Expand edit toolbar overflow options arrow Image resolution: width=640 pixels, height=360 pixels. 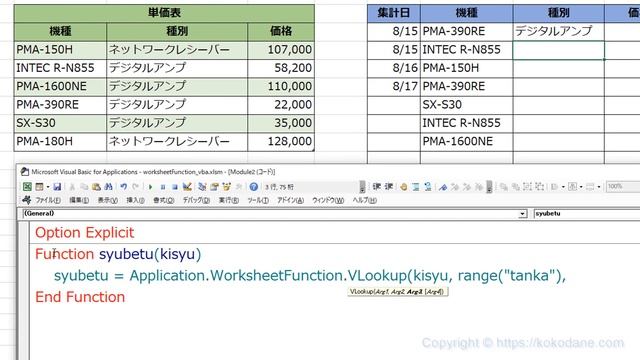[x=489, y=187]
